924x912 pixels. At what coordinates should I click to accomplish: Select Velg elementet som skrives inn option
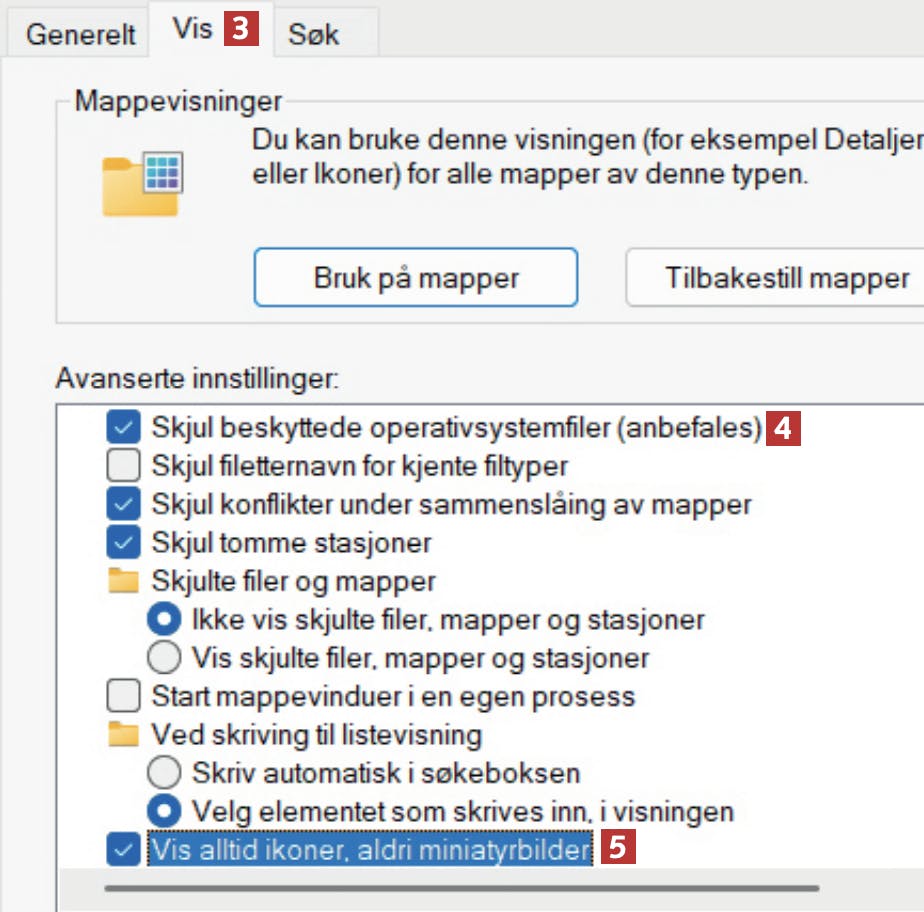(x=163, y=811)
